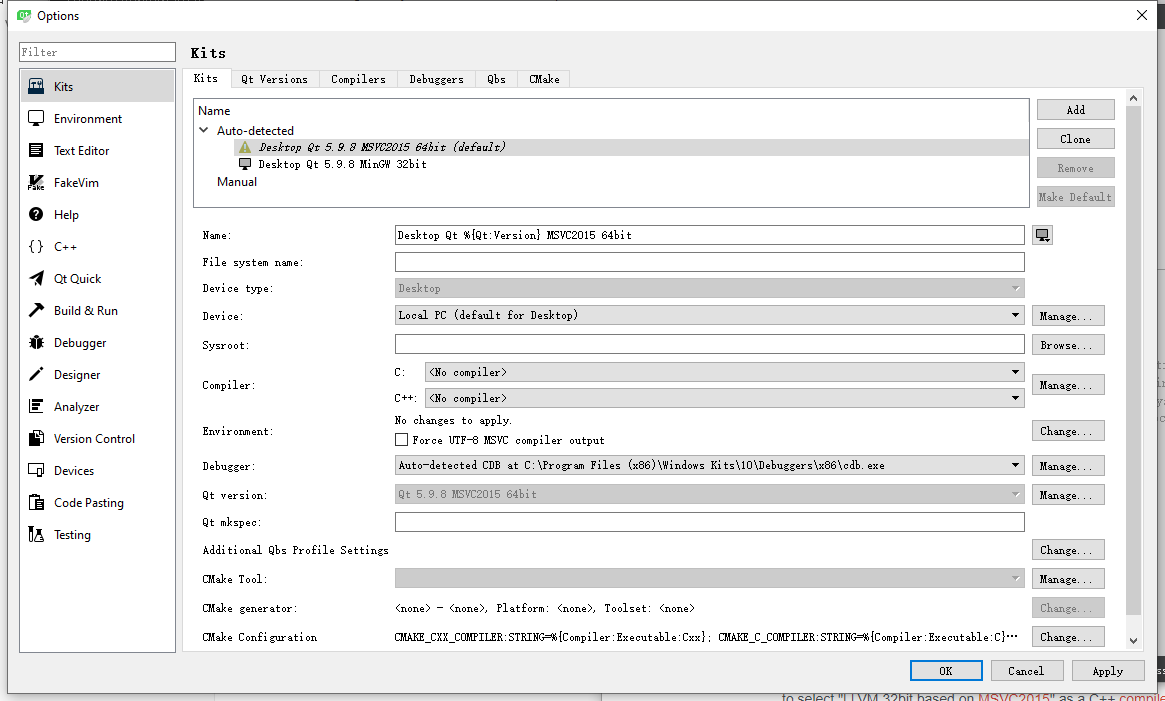Click the Sysroot input field
The width and height of the screenshot is (1165, 701).
click(x=710, y=344)
